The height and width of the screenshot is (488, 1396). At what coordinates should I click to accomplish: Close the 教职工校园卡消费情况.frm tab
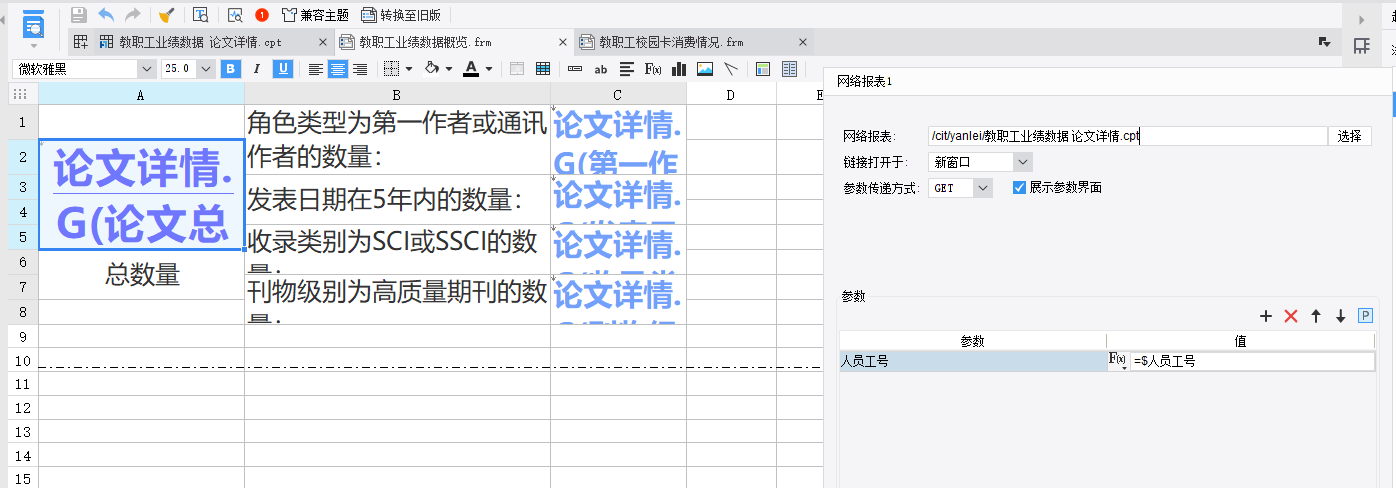click(x=802, y=42)
